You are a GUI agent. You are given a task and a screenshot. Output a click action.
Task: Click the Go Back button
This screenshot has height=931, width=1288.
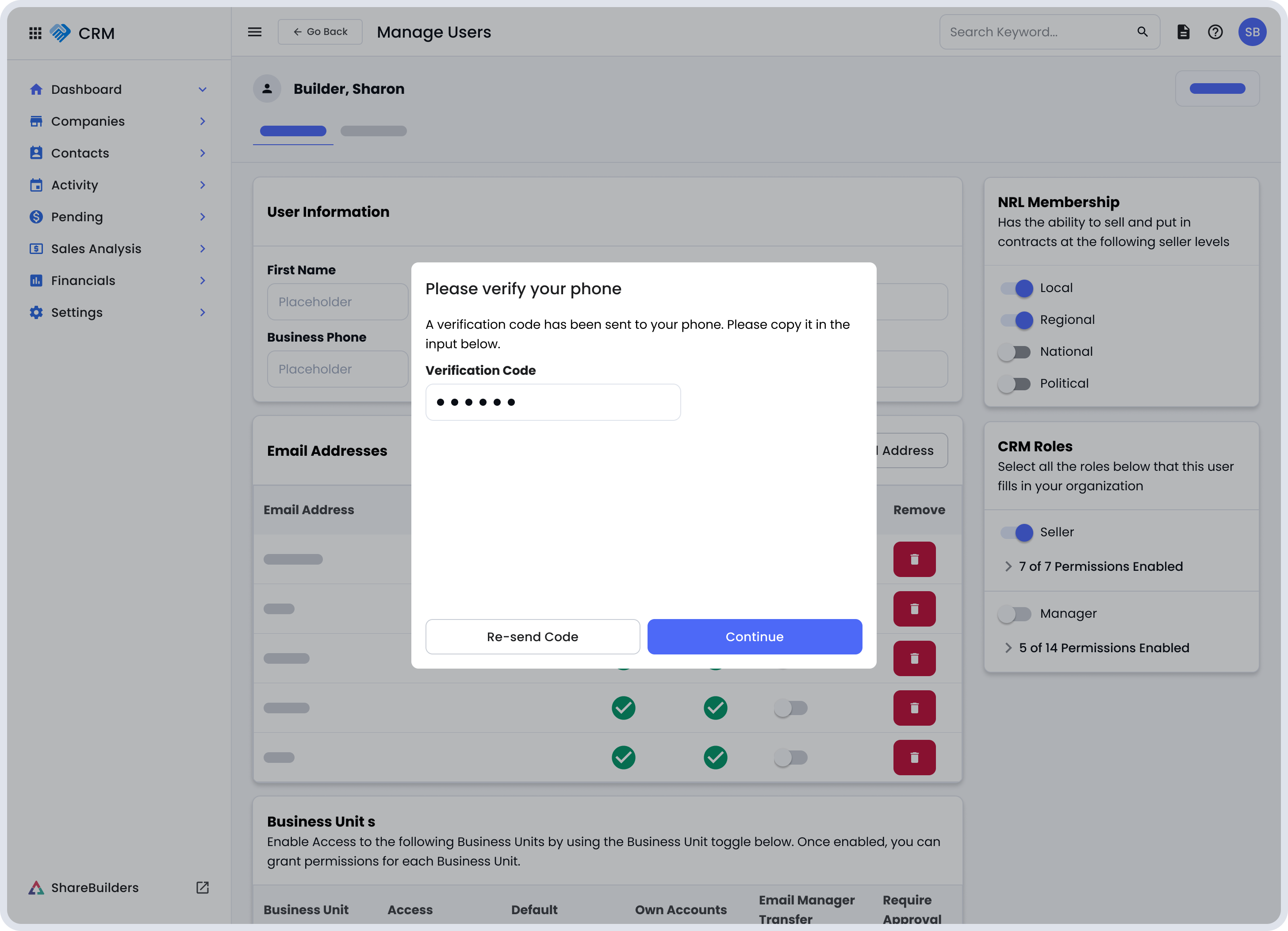point(320,32)
